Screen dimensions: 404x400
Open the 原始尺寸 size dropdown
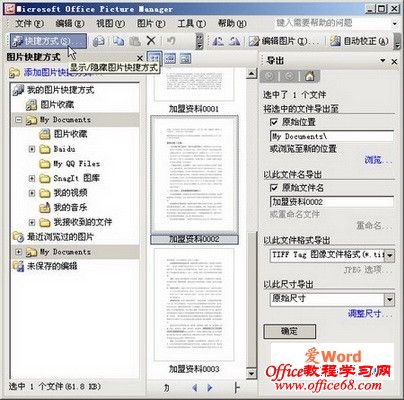[390, 299]
